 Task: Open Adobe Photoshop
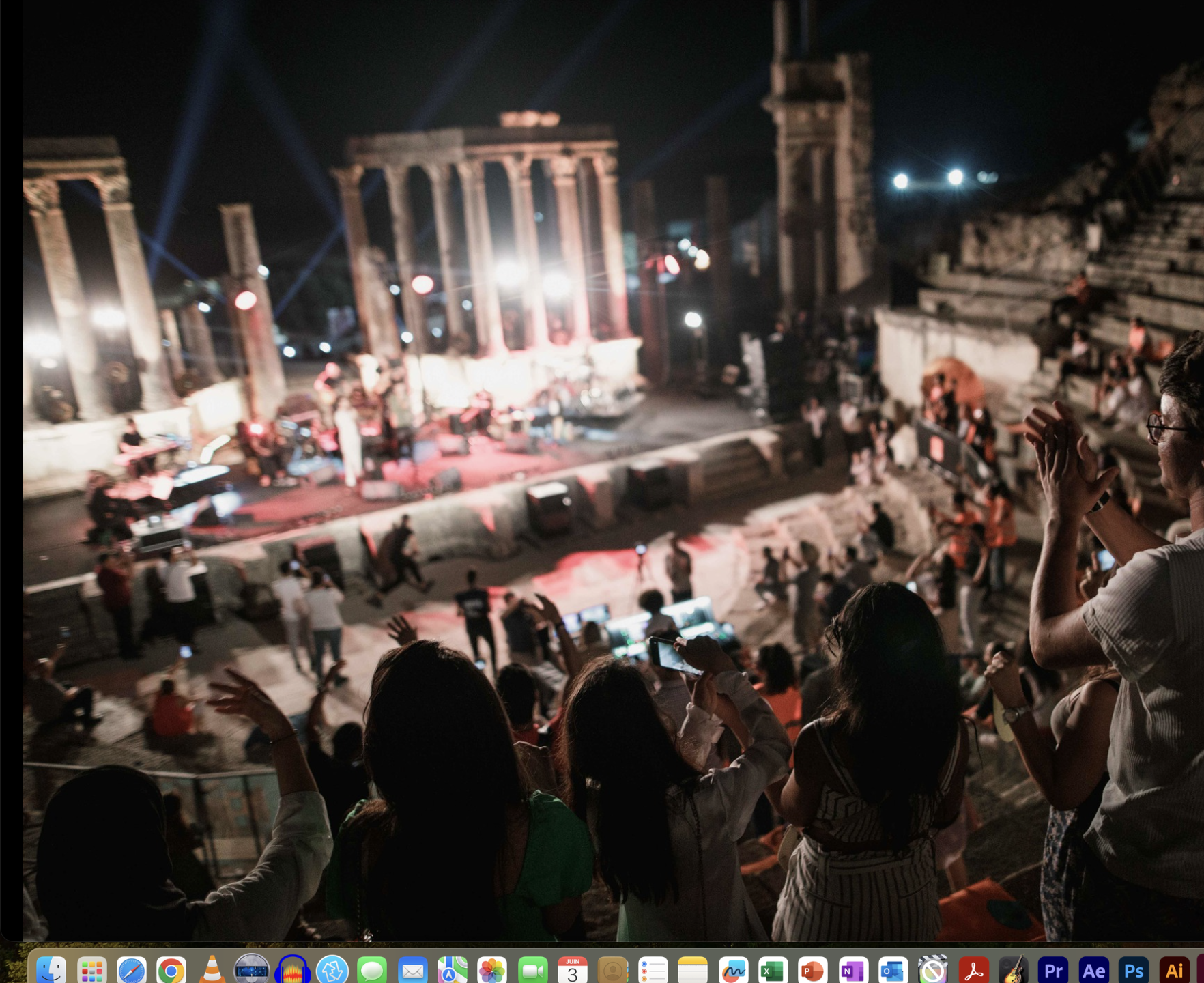coord(1134,969)
